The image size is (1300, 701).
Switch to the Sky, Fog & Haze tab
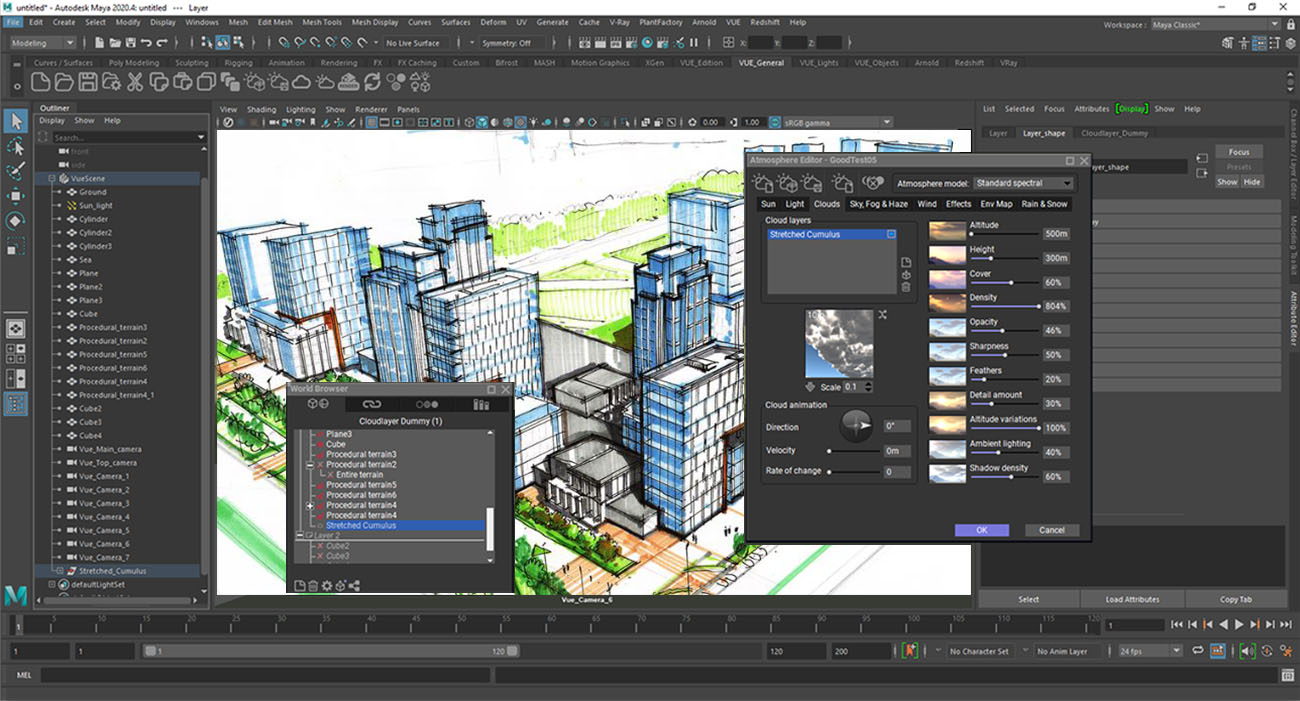(x=878, y=204)
